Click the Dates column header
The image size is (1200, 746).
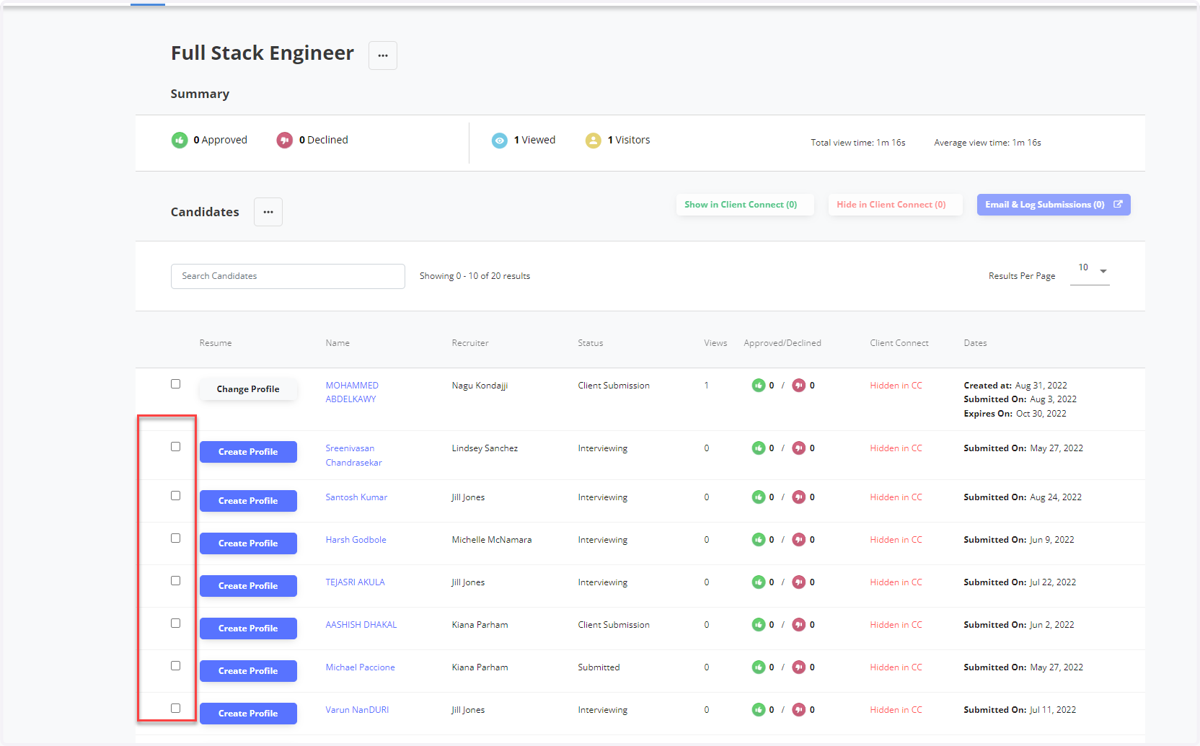pyautogui.click(x=975, y=343)
